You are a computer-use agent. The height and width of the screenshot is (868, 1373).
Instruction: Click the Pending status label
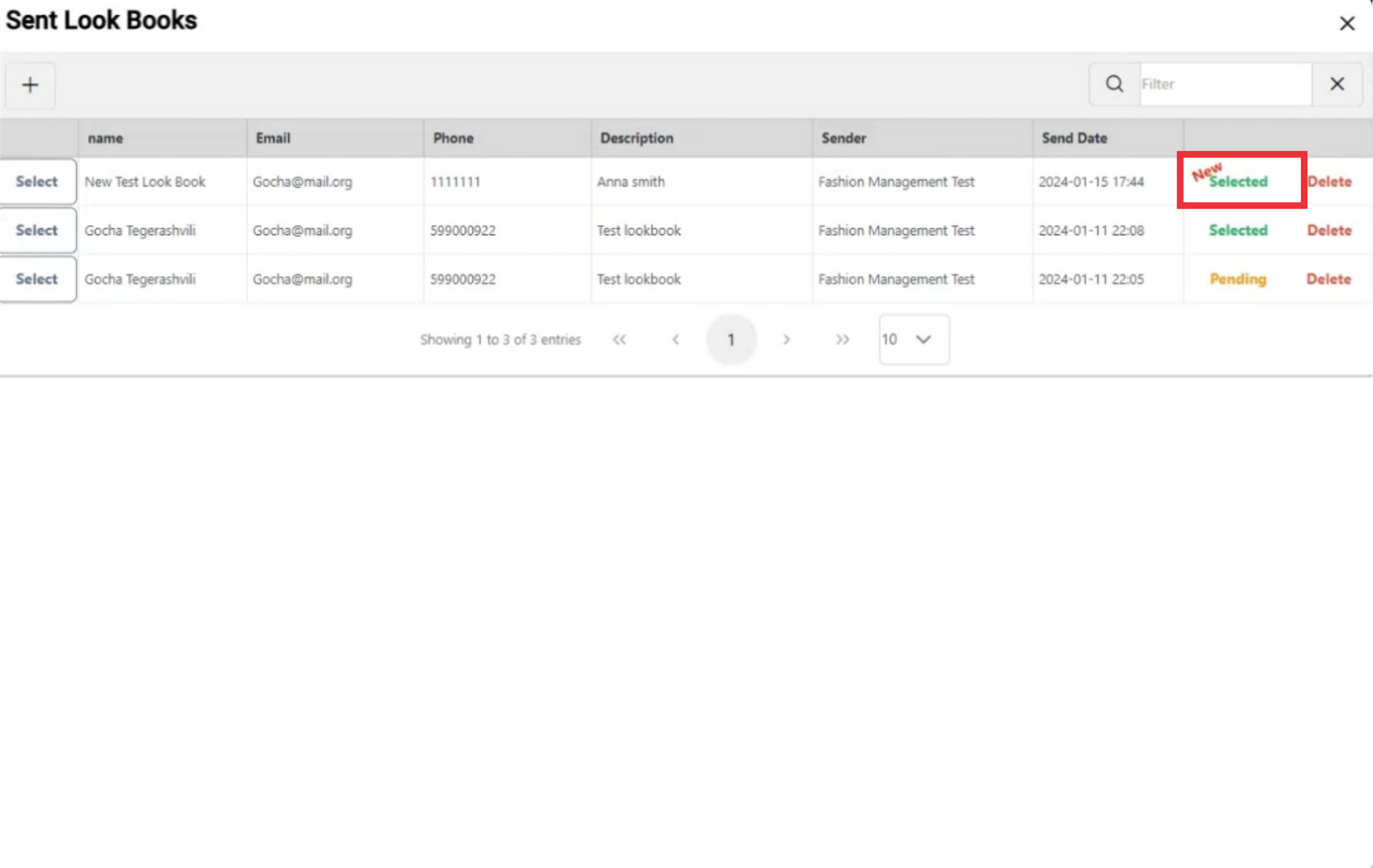[x=1238, y=279]
